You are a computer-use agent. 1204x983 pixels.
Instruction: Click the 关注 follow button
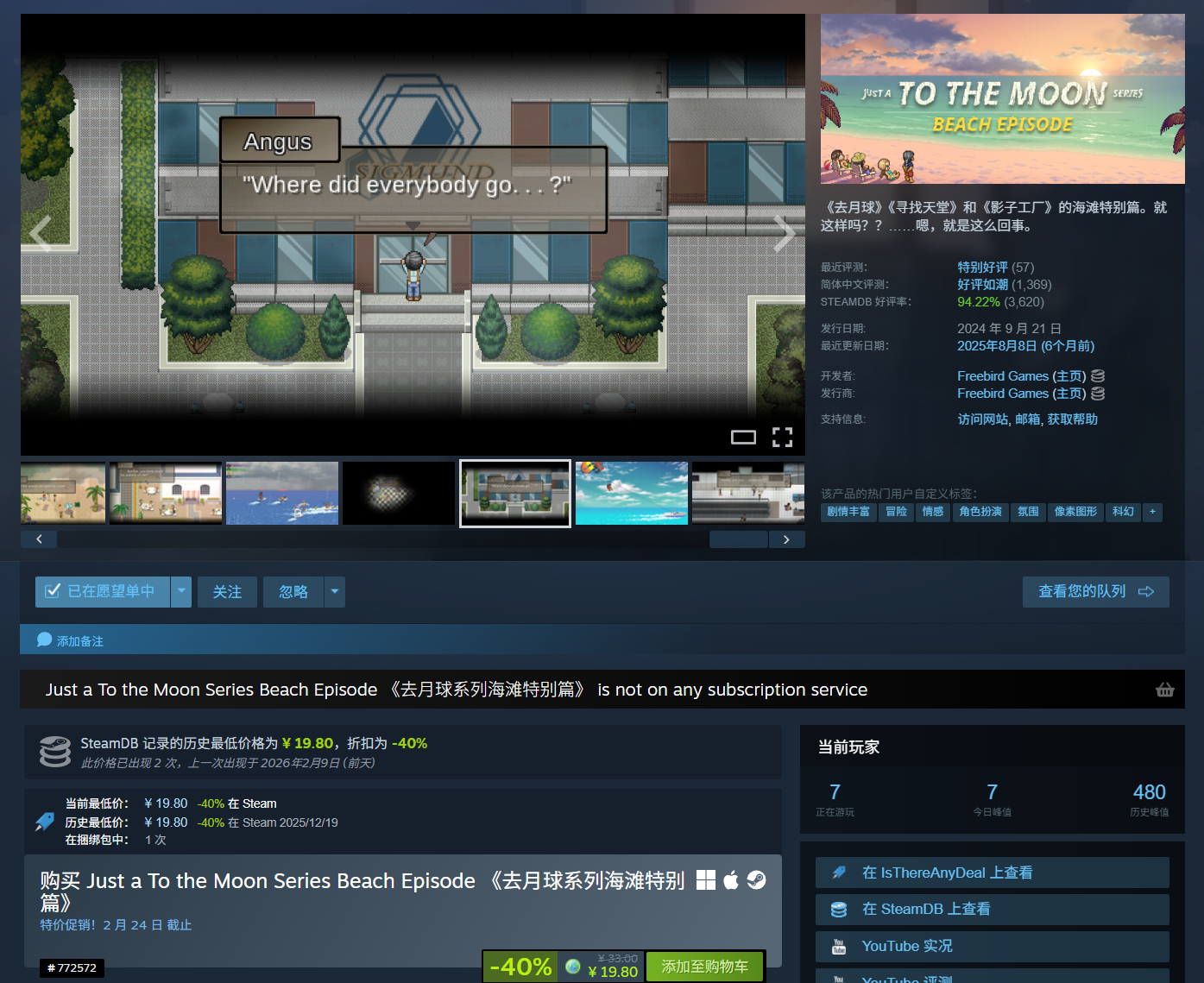pyautogui.click(x=227, y=592)
